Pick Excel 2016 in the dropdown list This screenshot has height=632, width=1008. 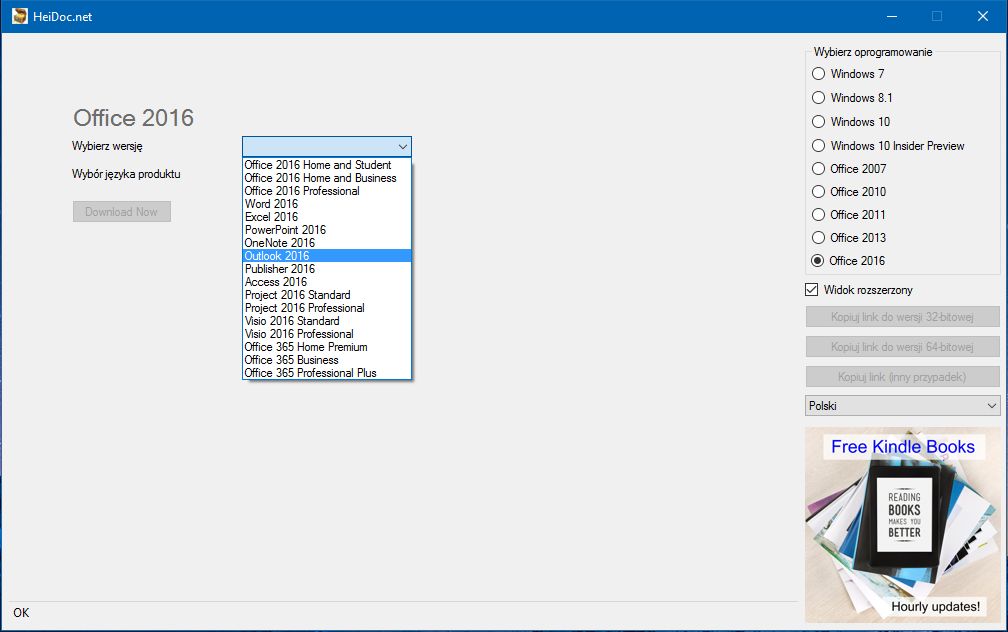pos(327,217)
